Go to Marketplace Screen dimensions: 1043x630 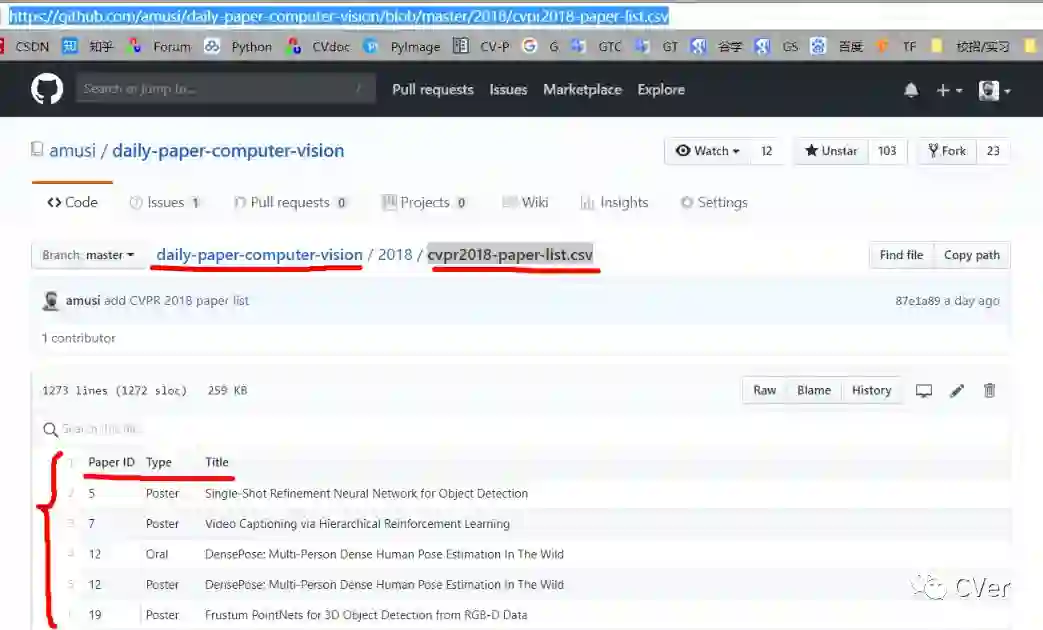pos(582,89)
